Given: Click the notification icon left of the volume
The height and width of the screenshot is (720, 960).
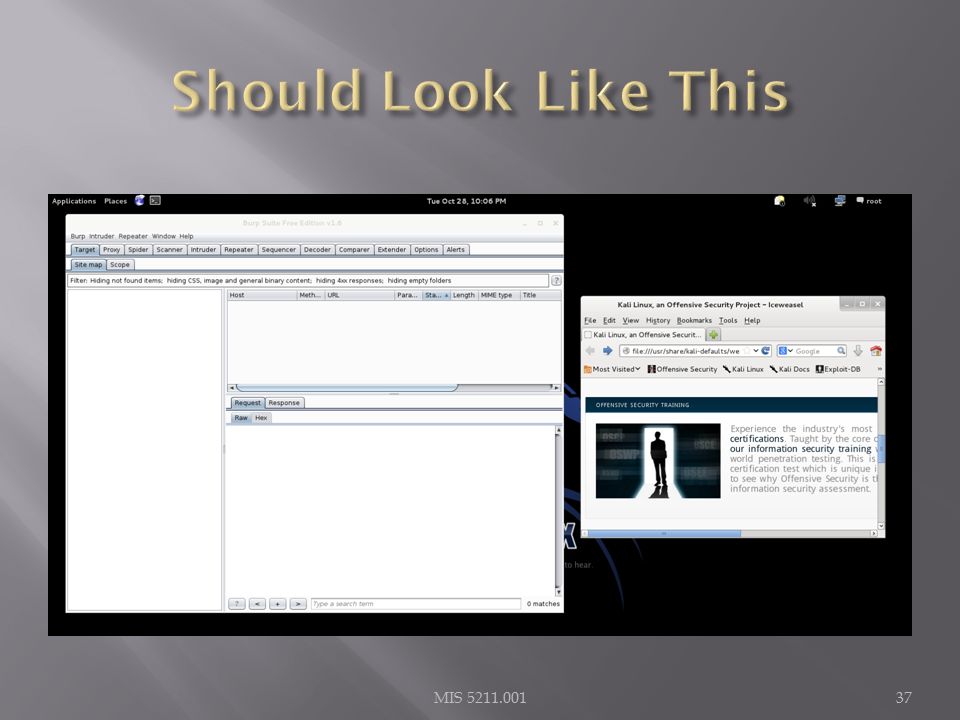Looking at the screenshot, I should [779, 201].
